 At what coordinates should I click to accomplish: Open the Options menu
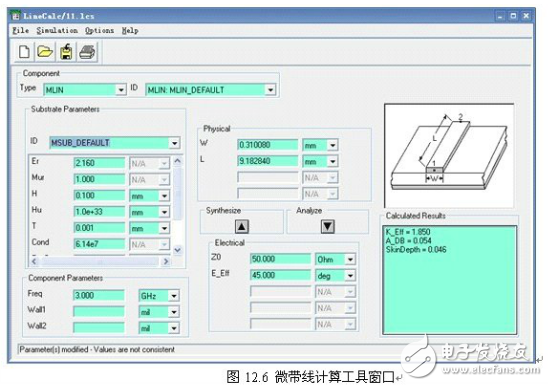[x=100, y=30]
